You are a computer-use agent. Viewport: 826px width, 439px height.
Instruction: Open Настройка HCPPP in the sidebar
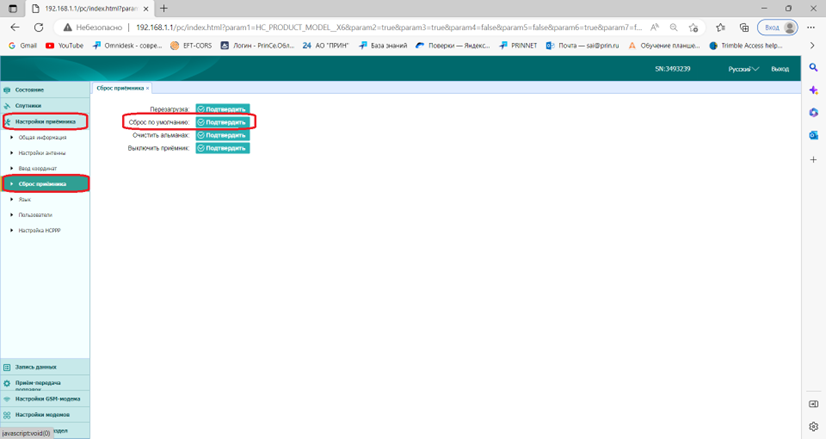point(40,230)
